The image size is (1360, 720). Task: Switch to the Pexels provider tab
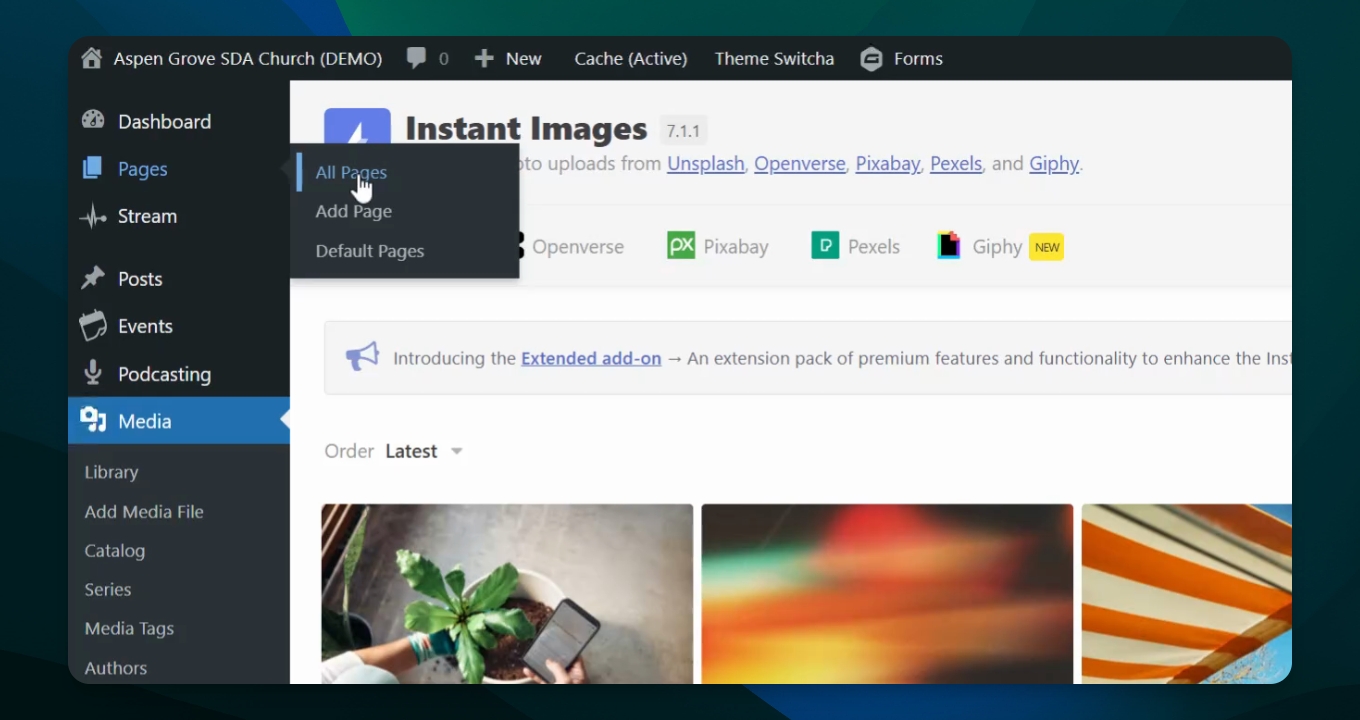856,246
